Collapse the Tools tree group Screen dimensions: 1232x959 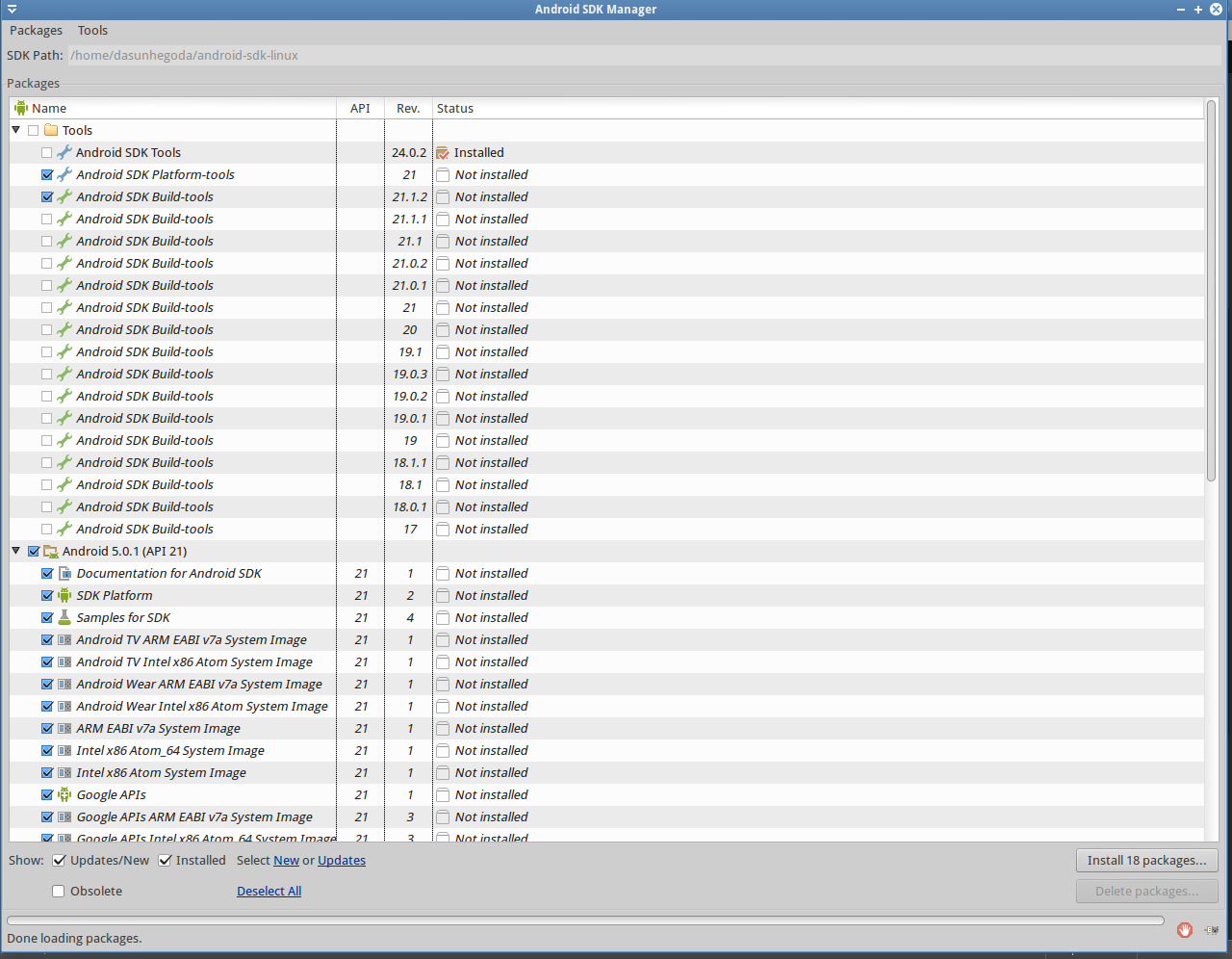pos(15,129)
